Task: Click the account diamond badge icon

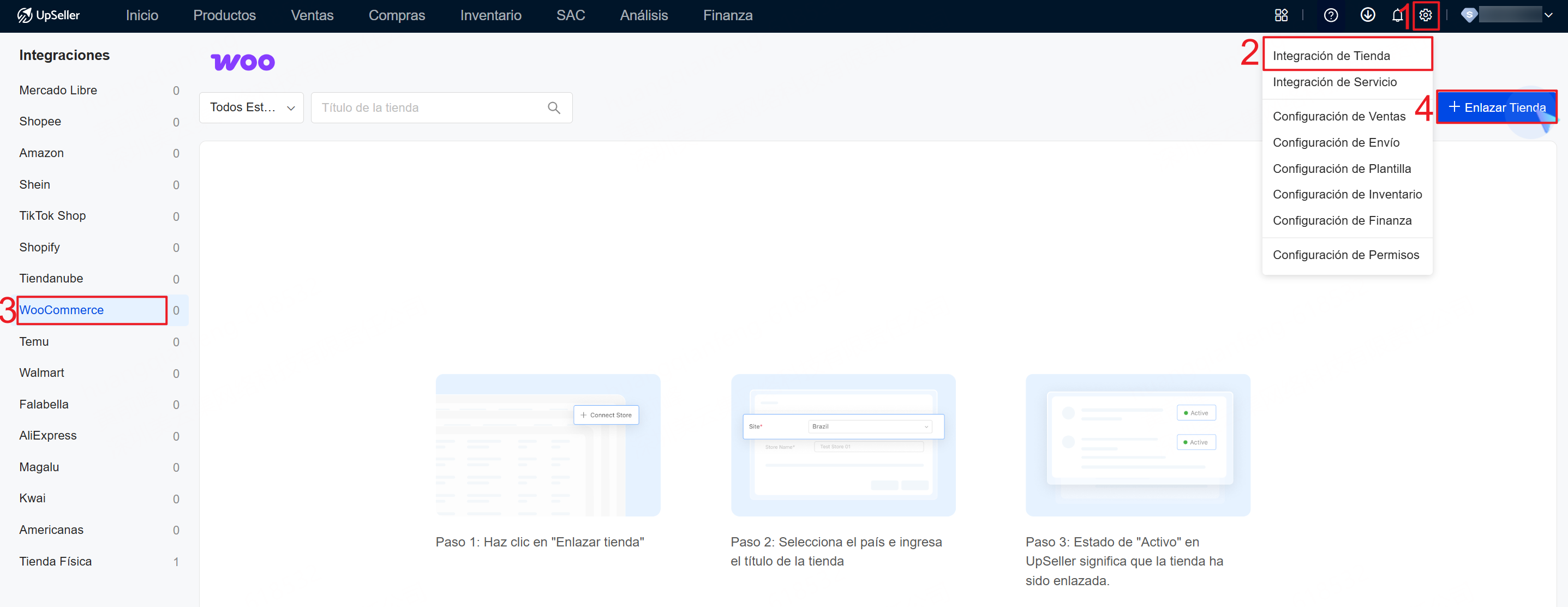Action: pos(1468,15)
